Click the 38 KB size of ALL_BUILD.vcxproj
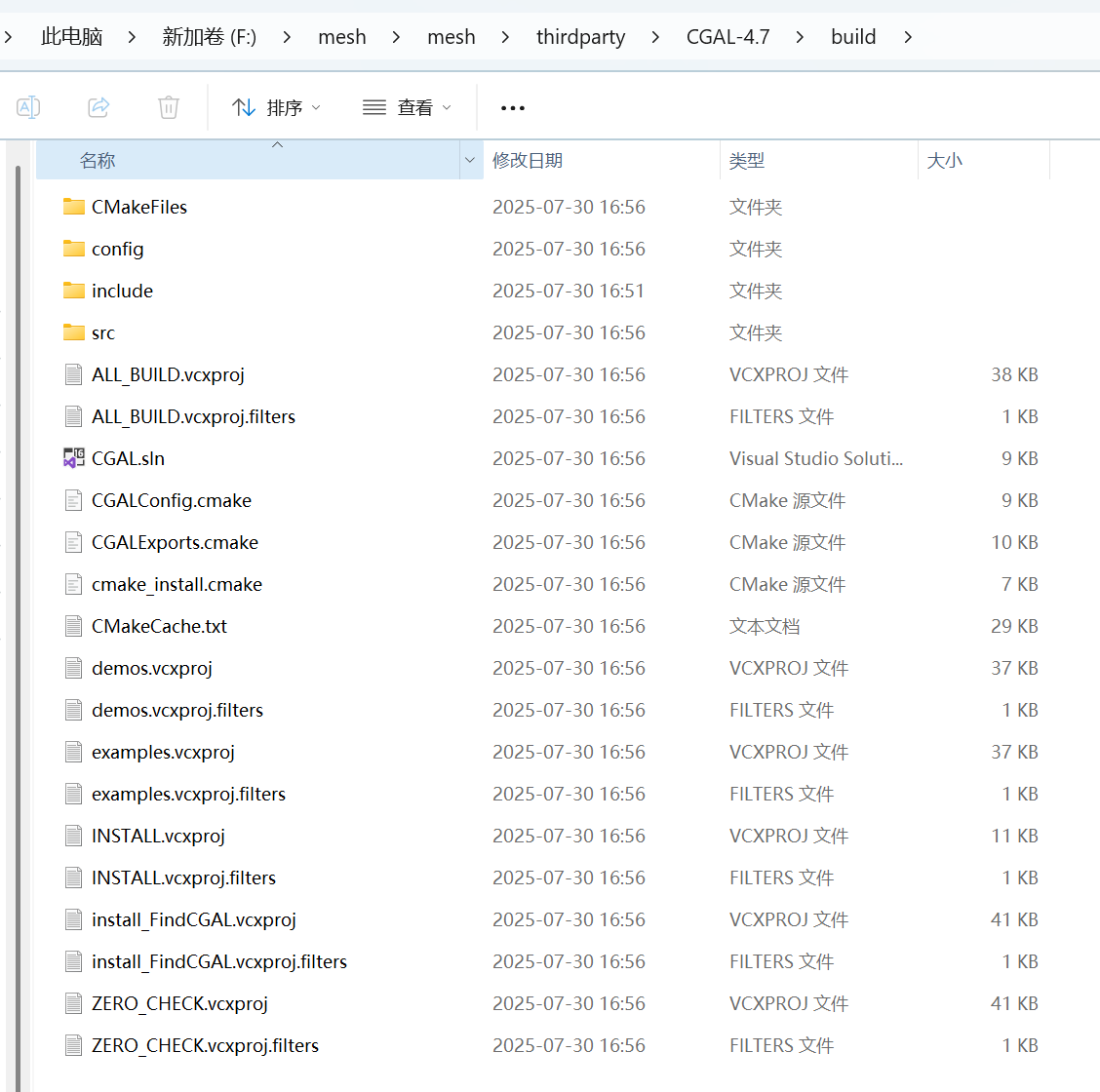The image size is (1100, 1092). point(1014,374)
